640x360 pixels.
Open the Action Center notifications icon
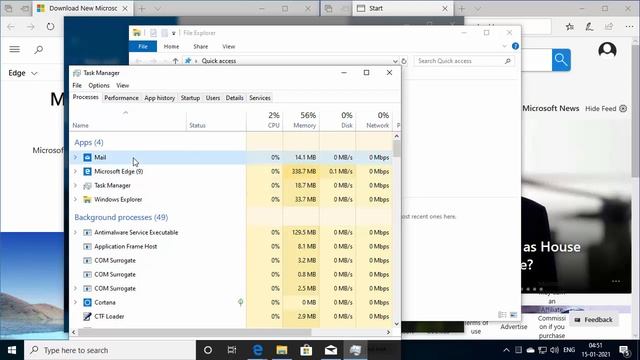pos(624,350)
